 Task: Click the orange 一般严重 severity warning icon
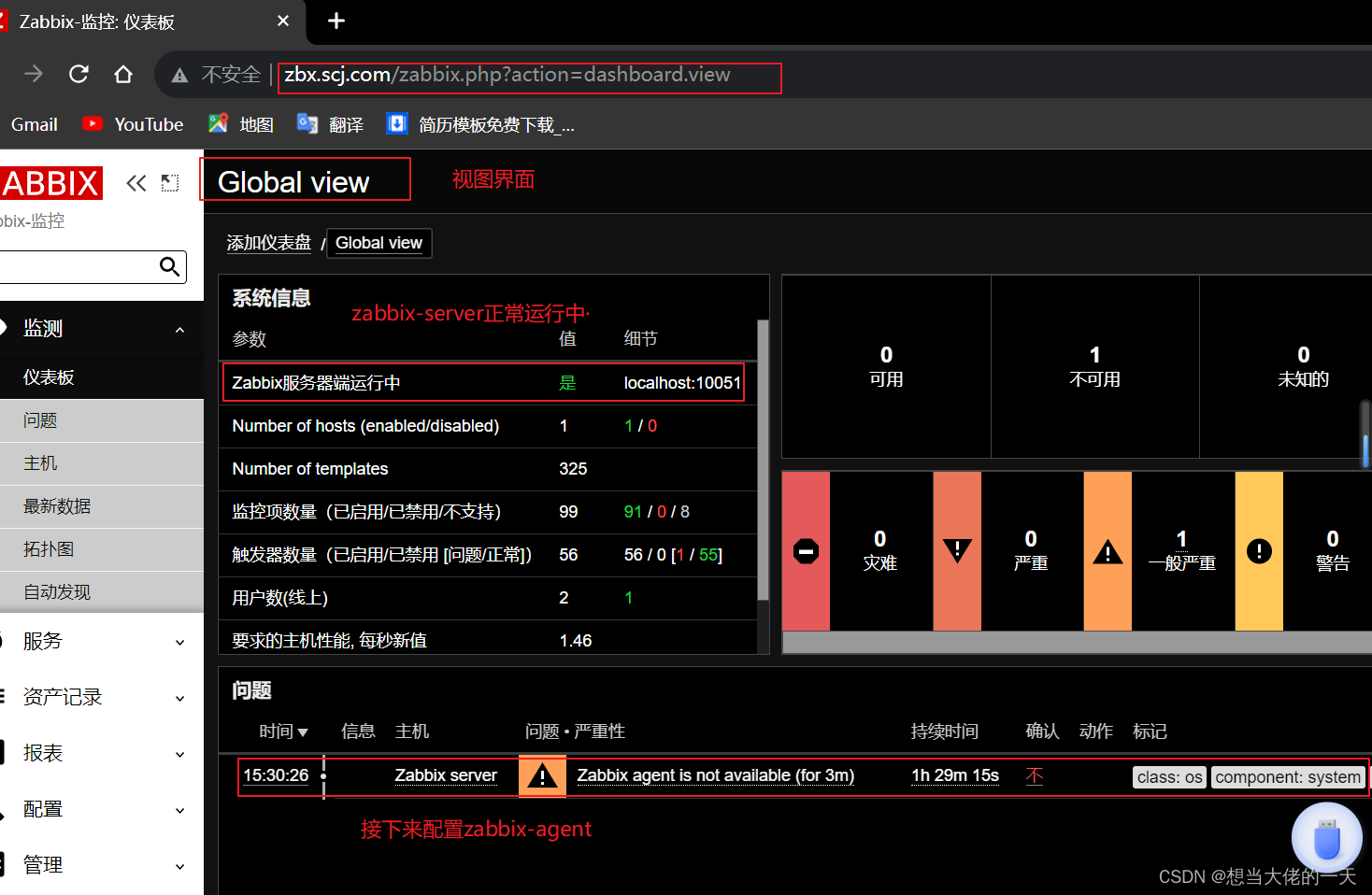[1108, 551]
